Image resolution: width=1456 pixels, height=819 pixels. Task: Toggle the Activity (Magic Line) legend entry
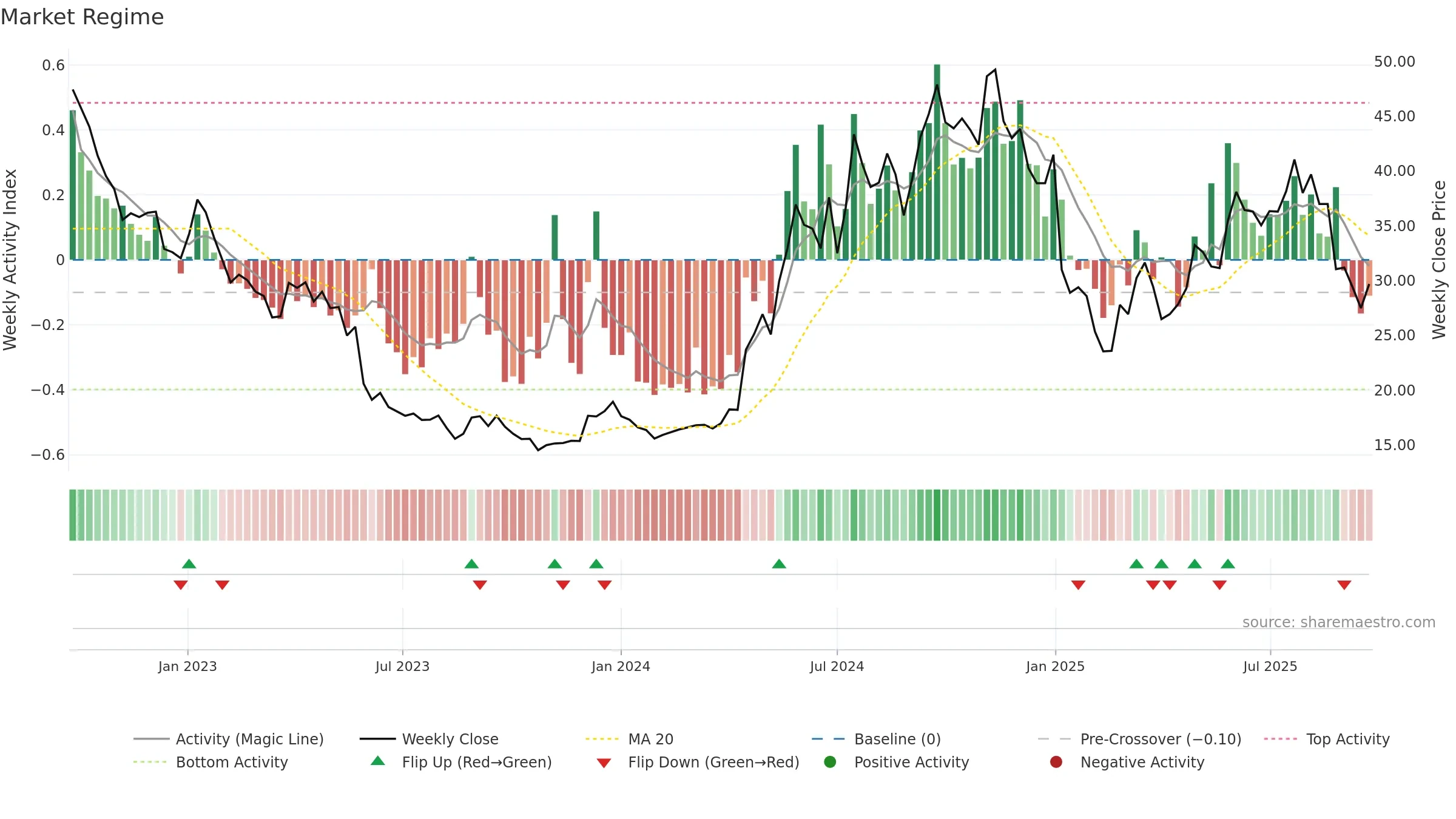point(229,739)
